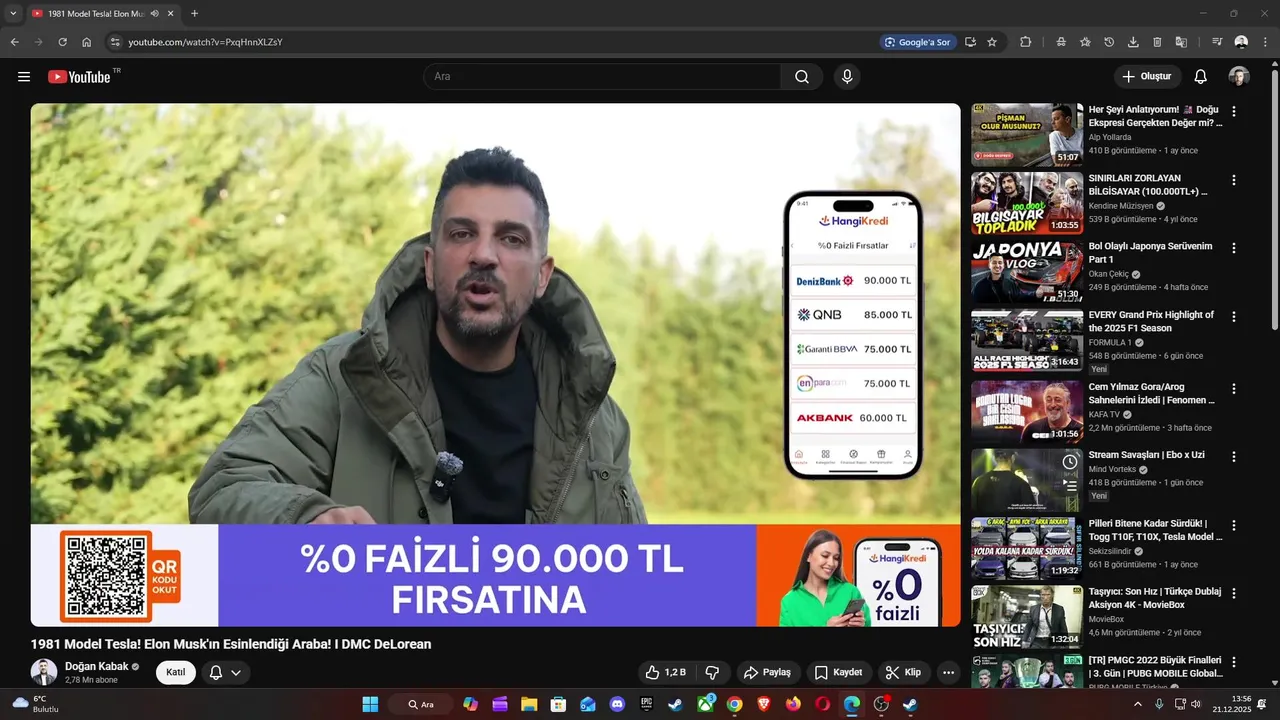Open browser home page button
The height and width of the screenshot is (720, 1280).
(x=87, y=42)
